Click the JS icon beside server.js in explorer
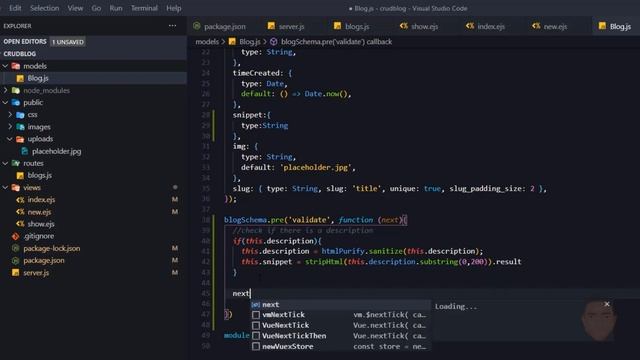 16,273
